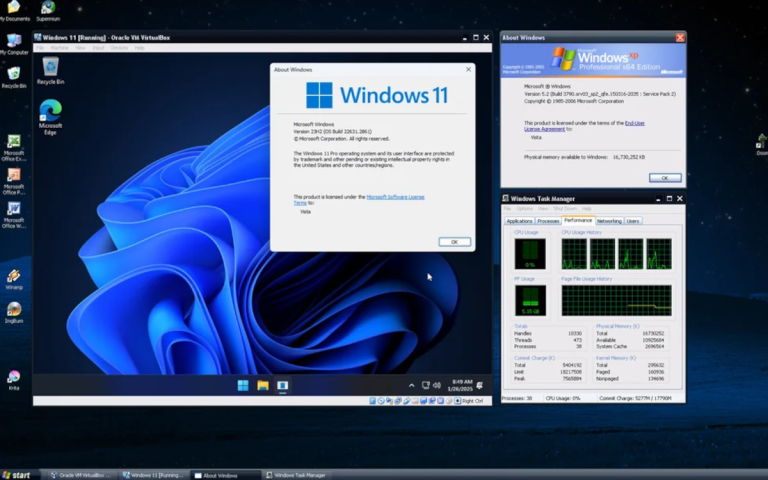Open notification bell in Windows 11 tray

pyautogui.click(x=480, y=385)
